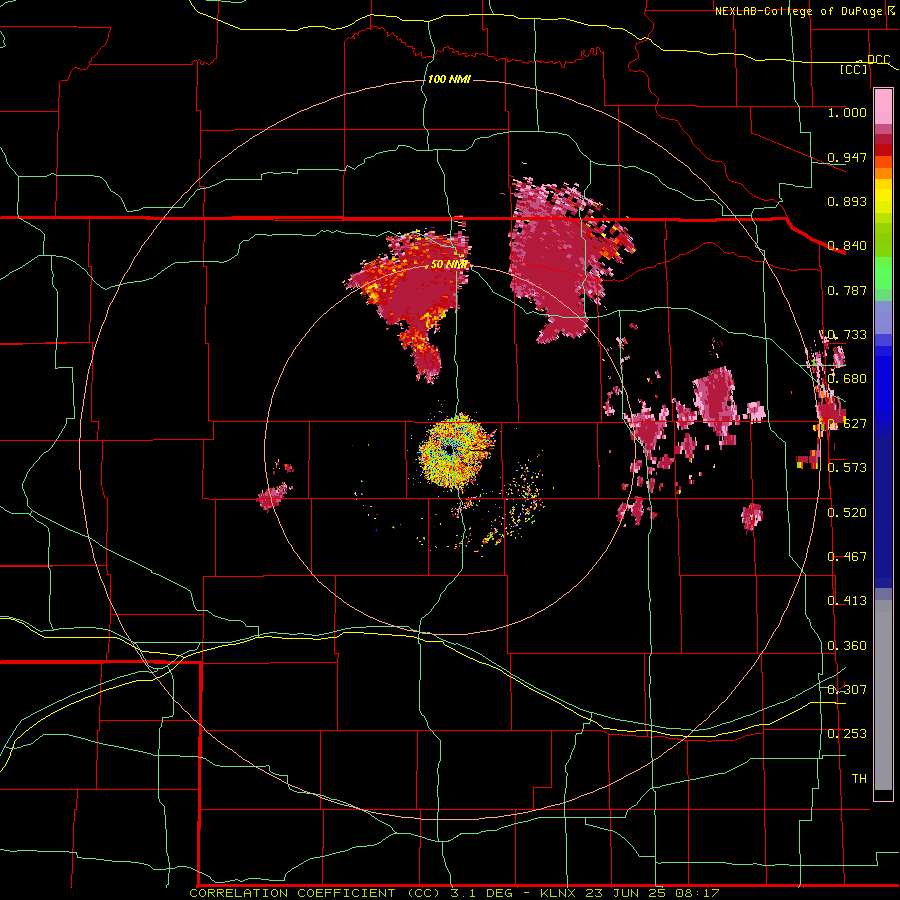Click the 0.840 legend value

[847, 246]
